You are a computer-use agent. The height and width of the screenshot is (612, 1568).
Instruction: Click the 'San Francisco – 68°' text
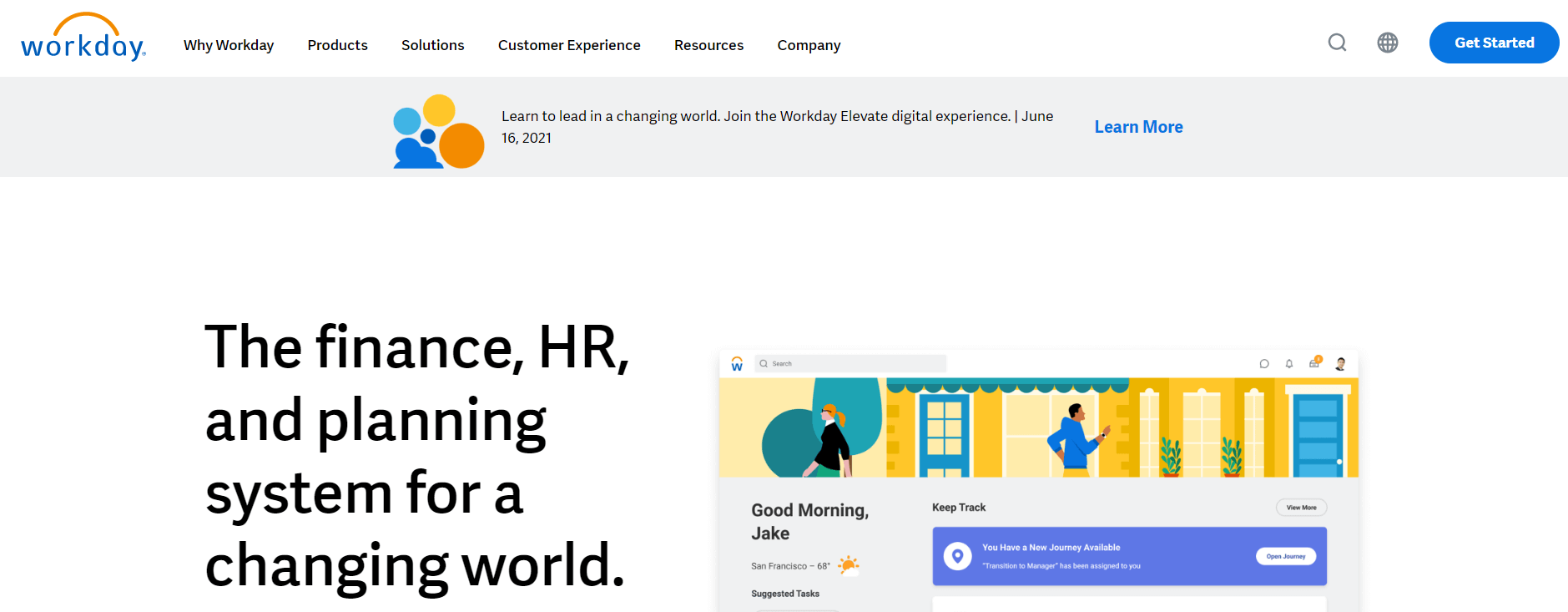[x=790, y=566]
